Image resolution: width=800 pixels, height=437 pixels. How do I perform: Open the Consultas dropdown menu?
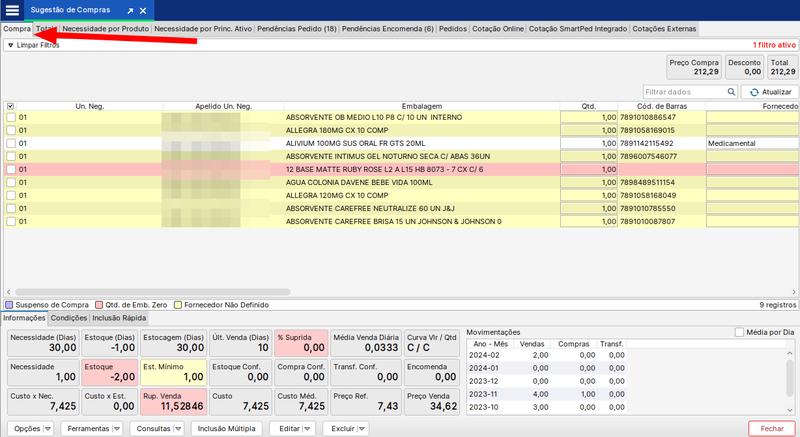[x=176, y=428]
